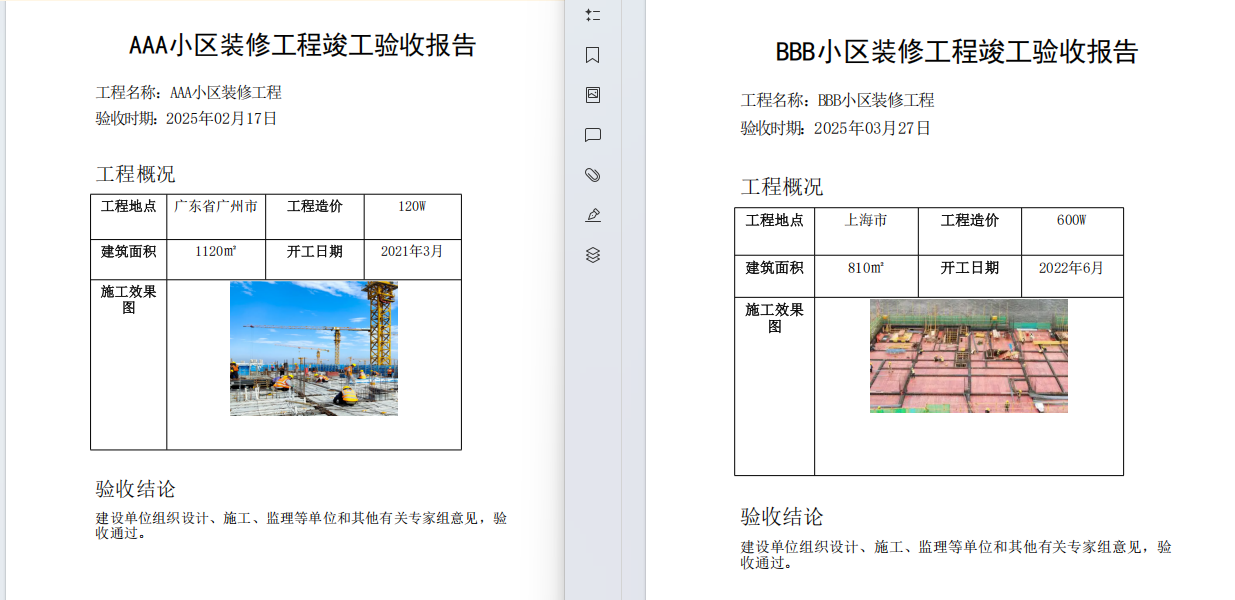Select the blue text 广东省广州市

tap(216, 205)
